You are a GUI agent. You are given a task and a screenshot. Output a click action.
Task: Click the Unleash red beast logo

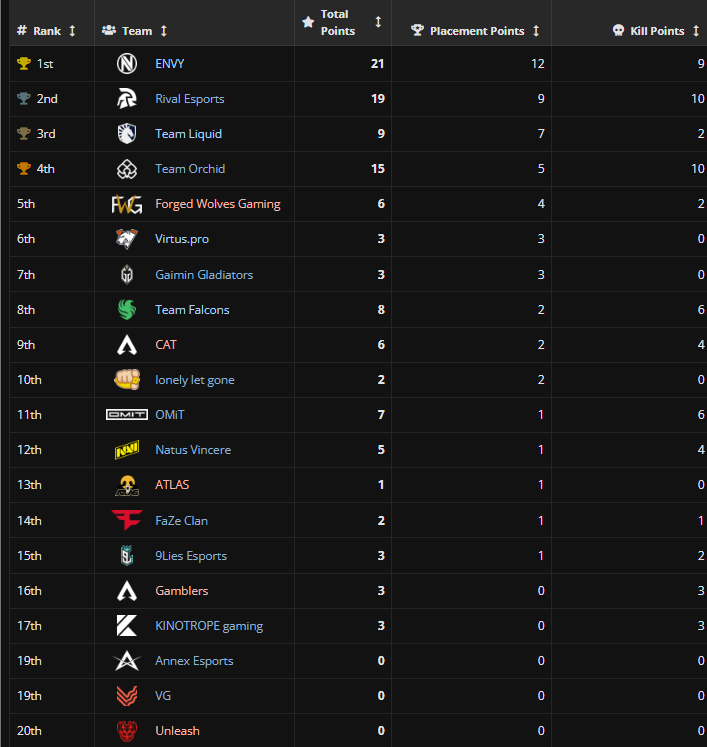127,731
